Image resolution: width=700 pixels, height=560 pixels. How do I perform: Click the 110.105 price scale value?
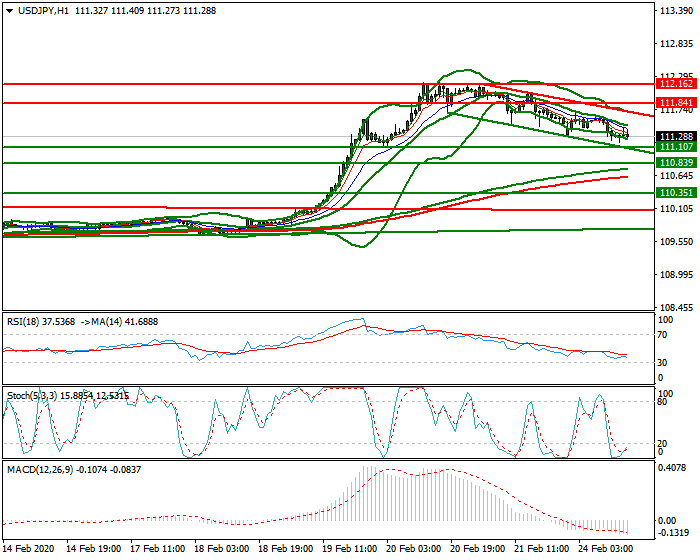[676, 209]
